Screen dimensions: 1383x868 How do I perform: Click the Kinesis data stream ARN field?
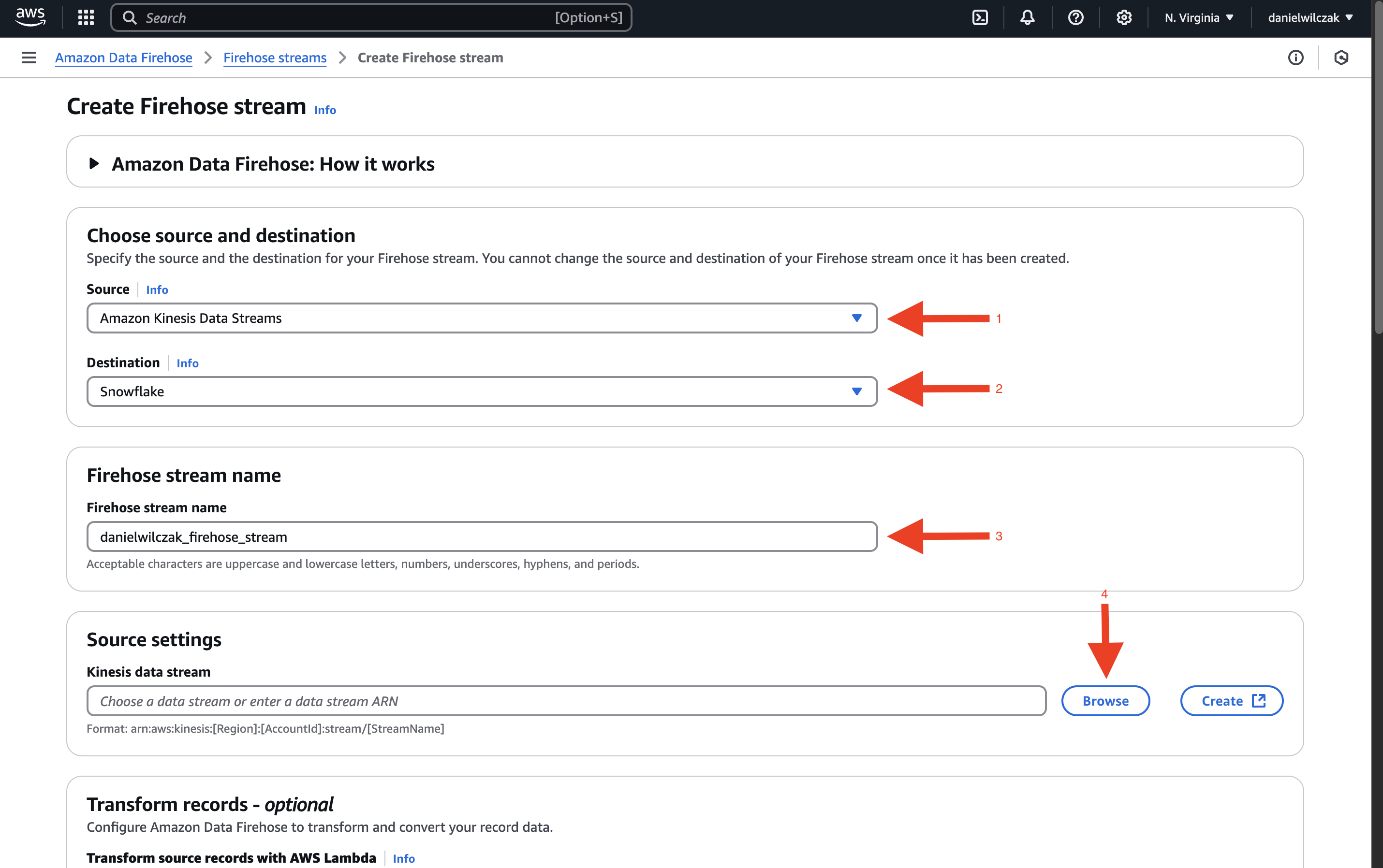pos(566,701)
